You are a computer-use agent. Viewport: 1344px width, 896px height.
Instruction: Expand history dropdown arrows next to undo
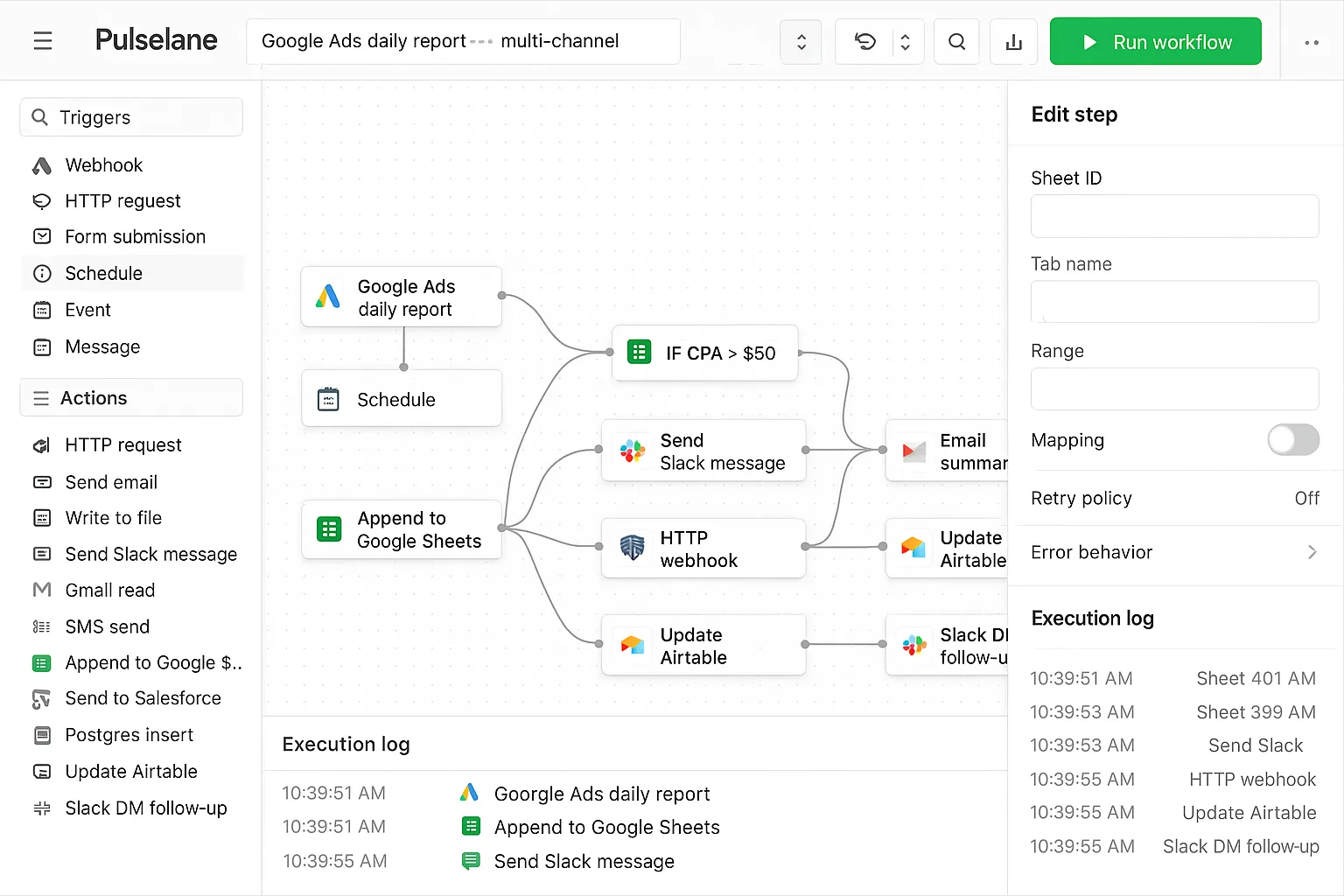click(x=906, y=41)
